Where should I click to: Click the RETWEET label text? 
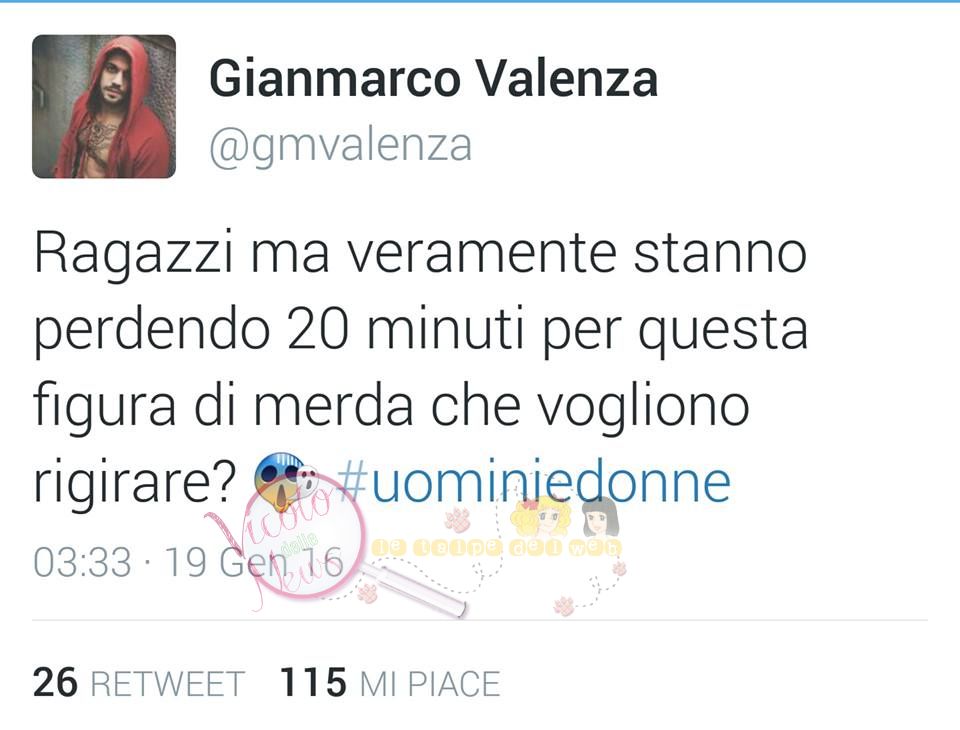coord(168,684)
